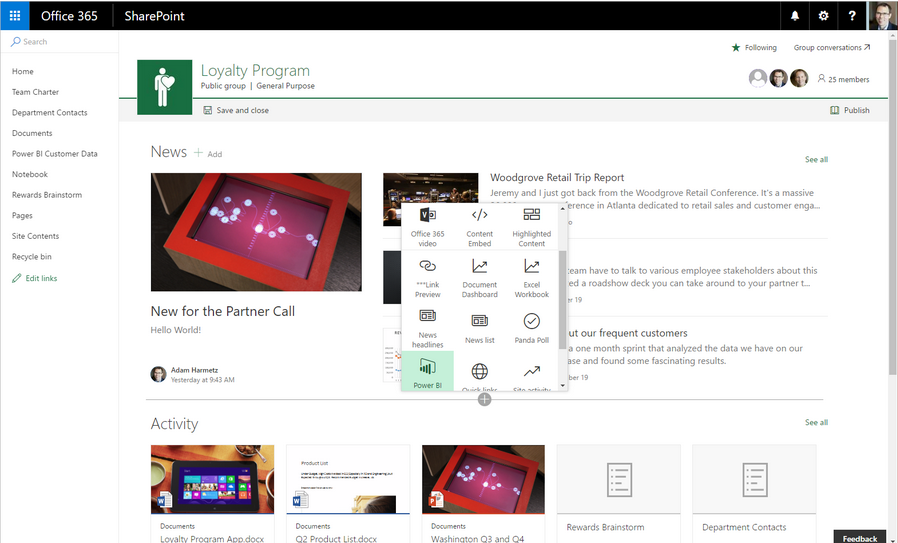Go to Site Contents in navigation
Screen dimensions: 898x543
pos(35,236)
